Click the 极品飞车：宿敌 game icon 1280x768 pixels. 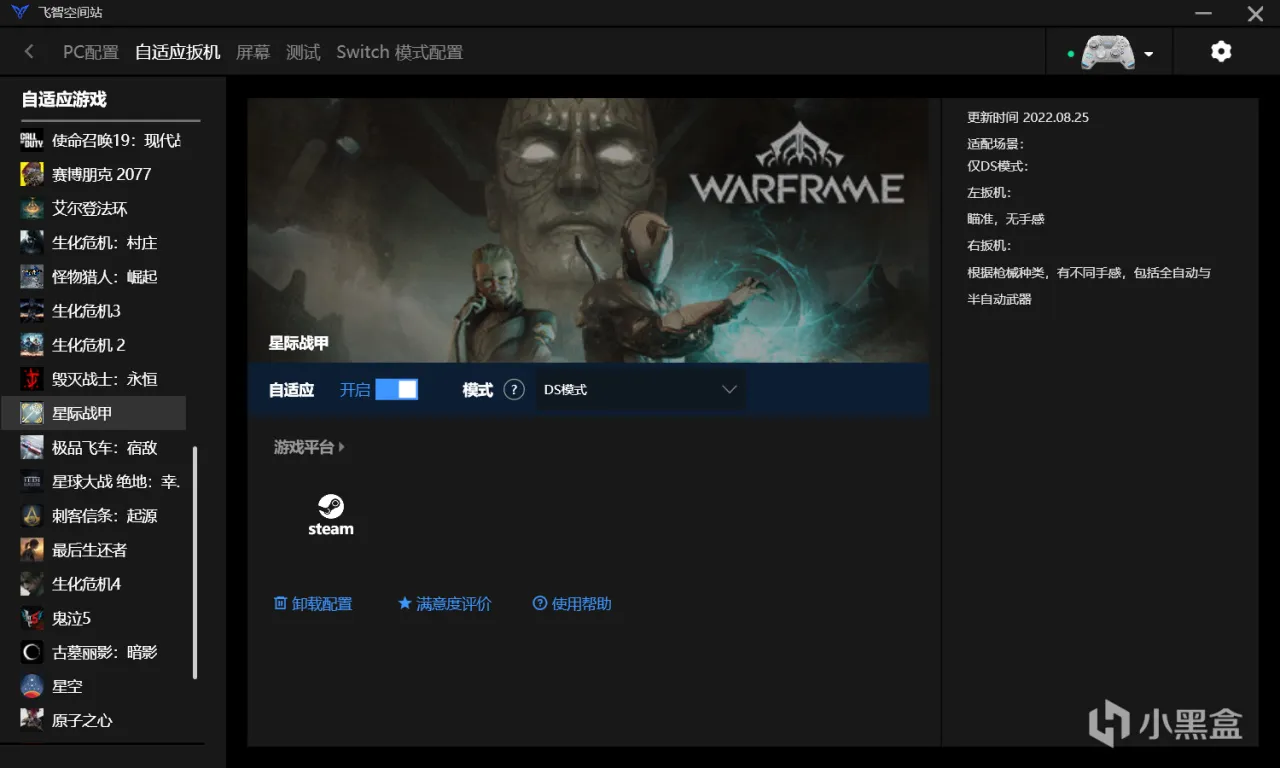click(32, 447)
